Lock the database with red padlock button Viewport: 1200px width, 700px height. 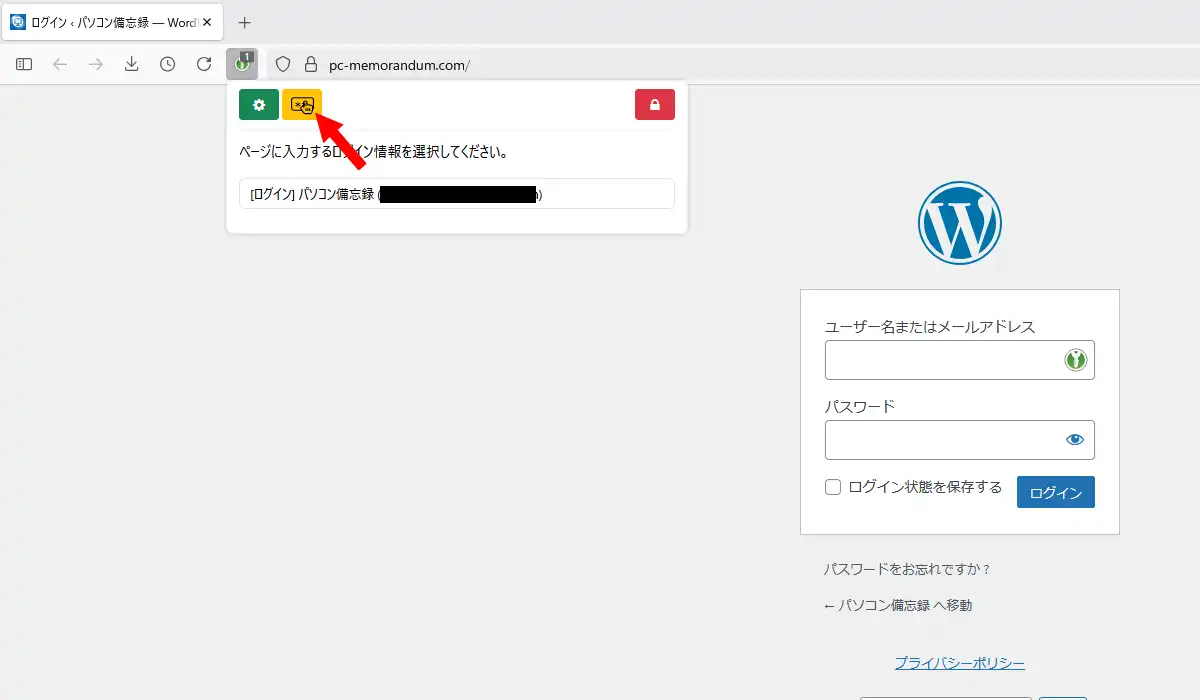pos(655,105)
